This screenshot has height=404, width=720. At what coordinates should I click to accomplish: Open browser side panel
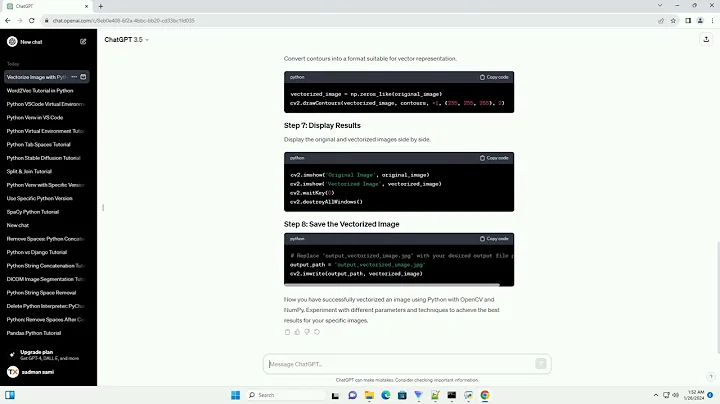(x=688, y=21)
